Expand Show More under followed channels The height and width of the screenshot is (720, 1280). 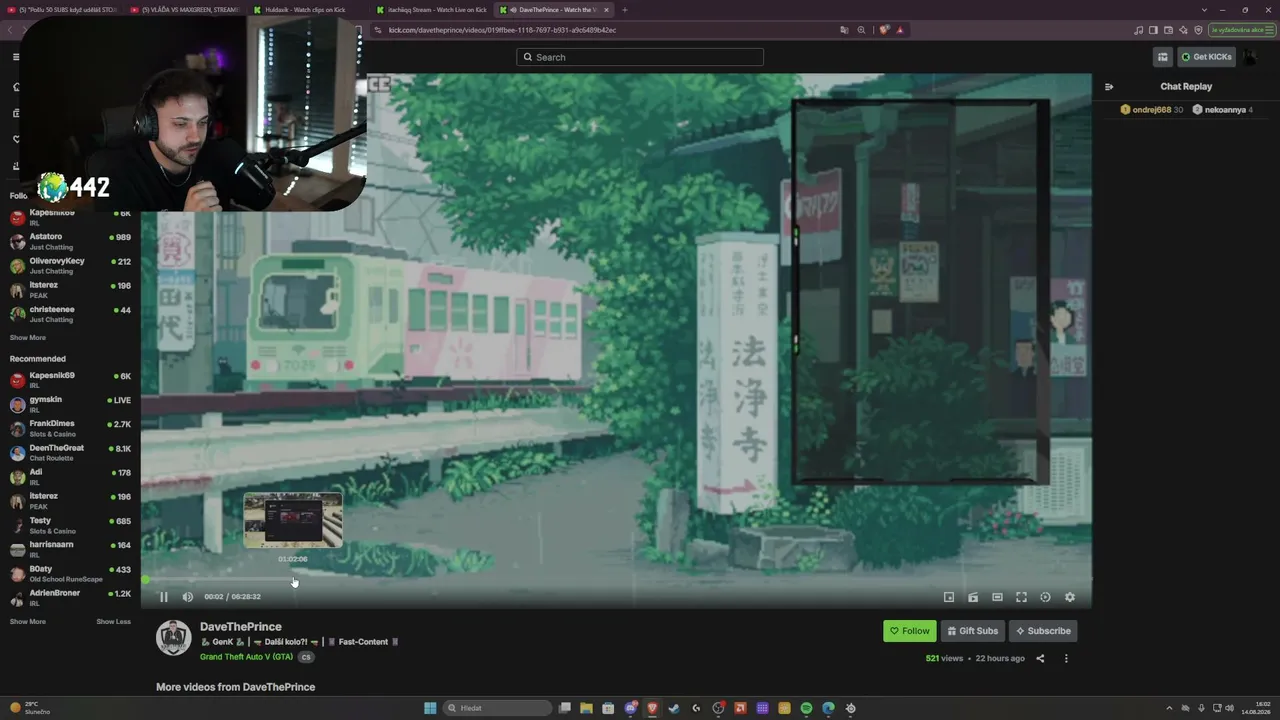[28, 338]
